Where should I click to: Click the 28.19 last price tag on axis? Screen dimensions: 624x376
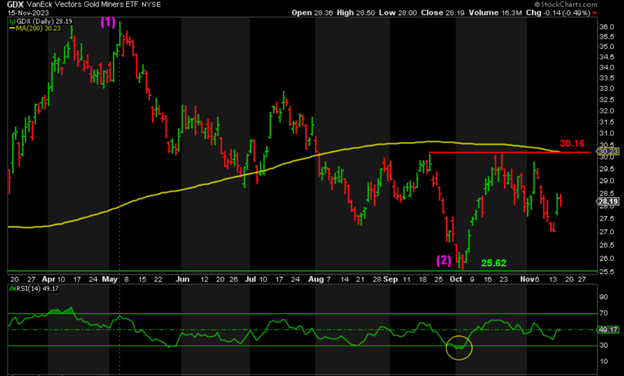(x=607, y=201)
